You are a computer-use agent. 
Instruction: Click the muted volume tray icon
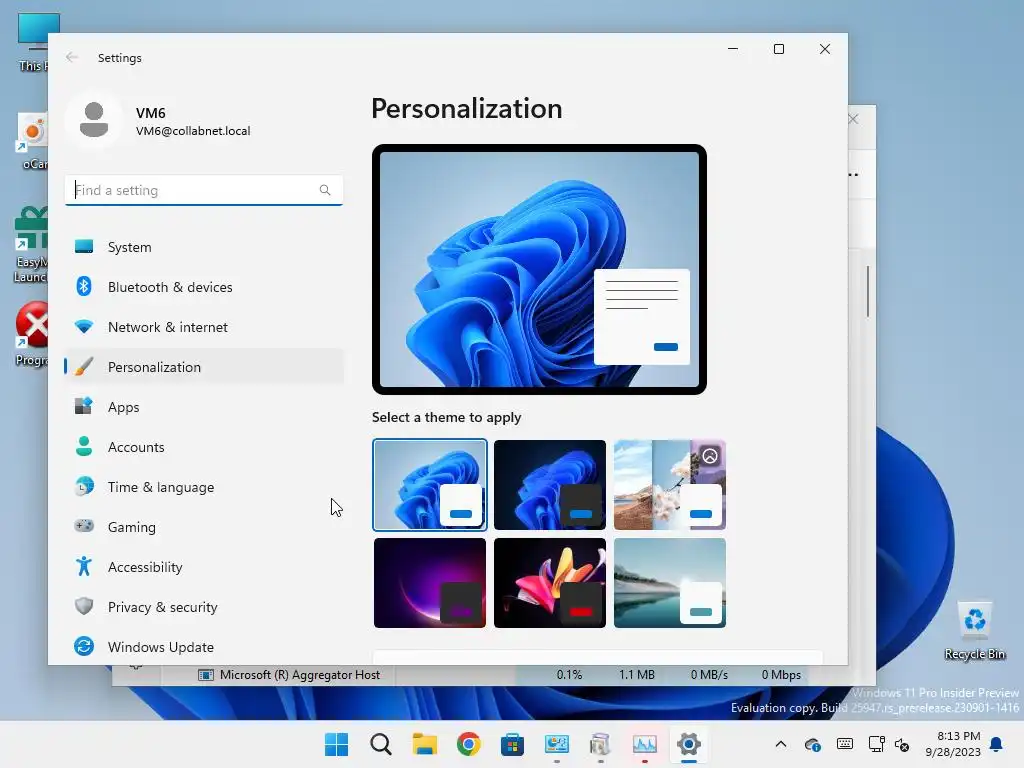tap(902, 744)
